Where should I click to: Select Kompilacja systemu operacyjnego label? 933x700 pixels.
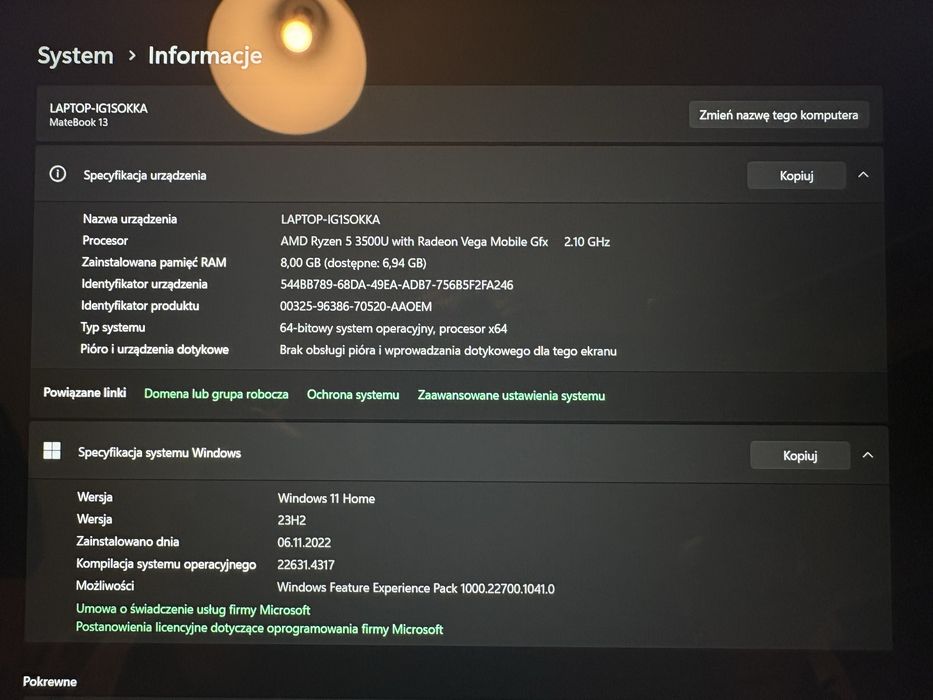pyautogui.click(x=166, y=564)
